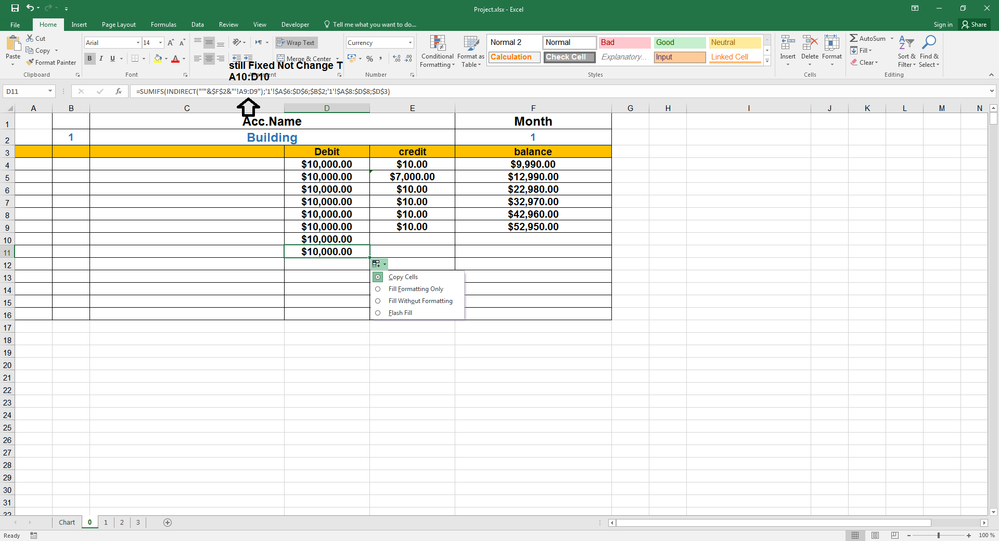Open the File tab

[x=15, y=24]
